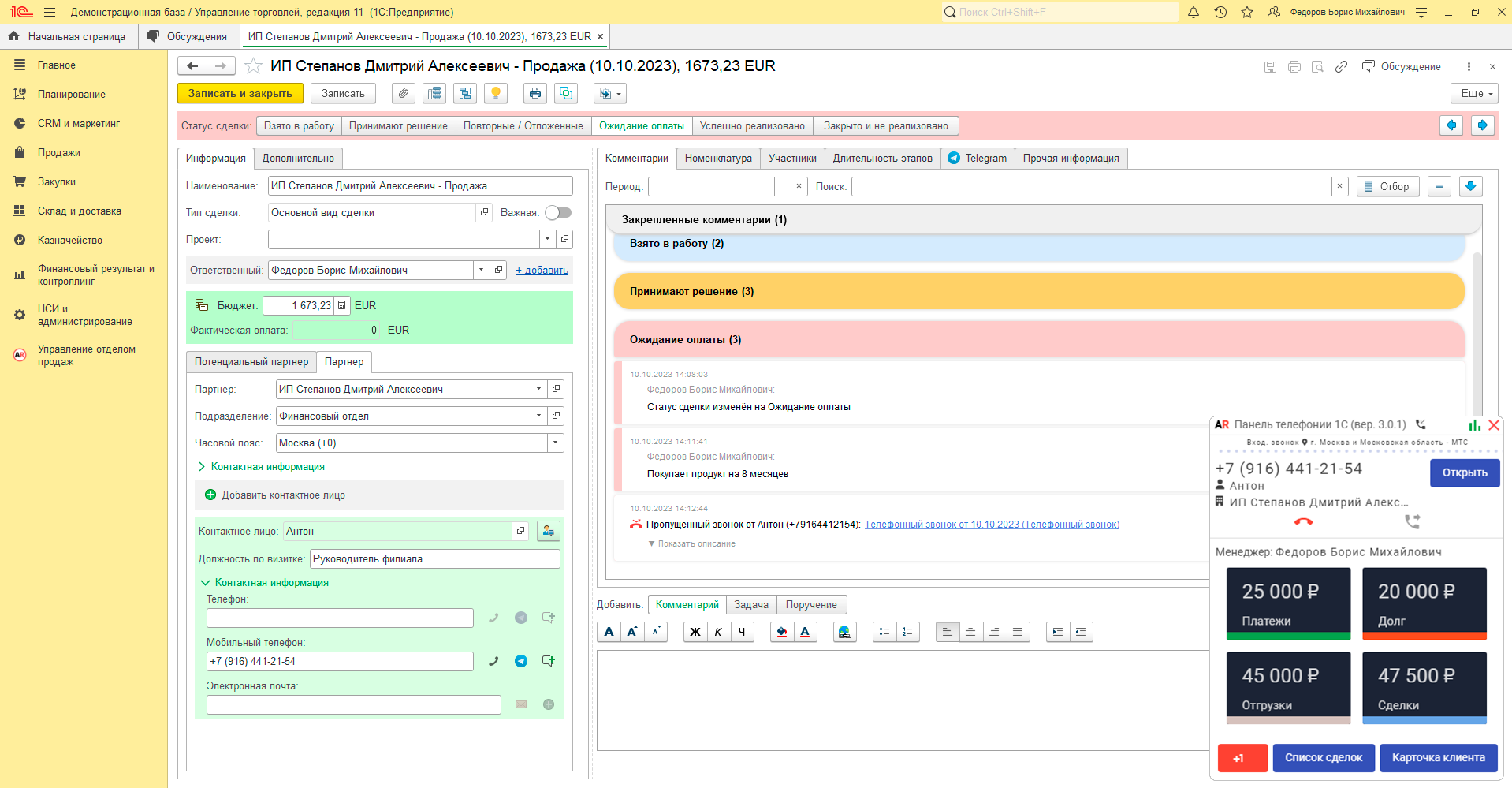Pick text fill color bucket

click(781, 632)
